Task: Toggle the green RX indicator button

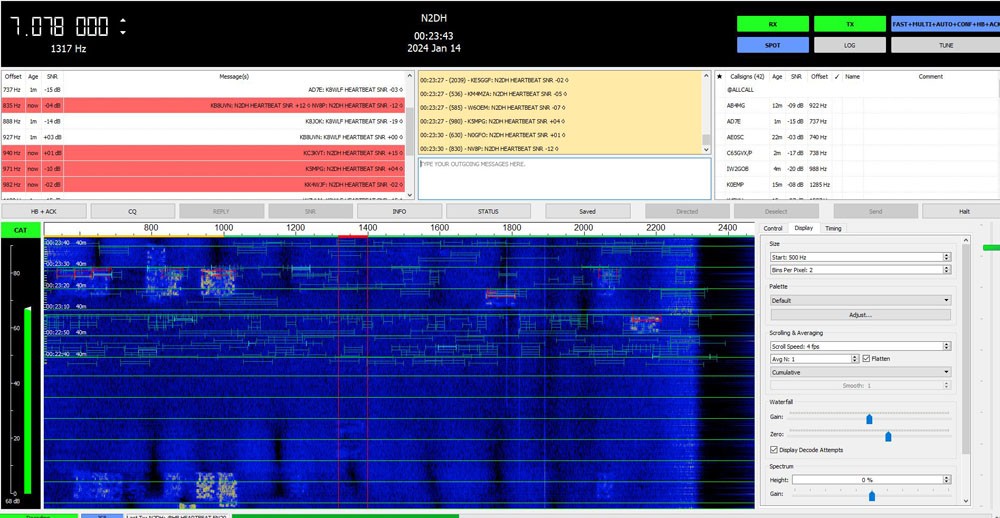Action: [771, 24]
